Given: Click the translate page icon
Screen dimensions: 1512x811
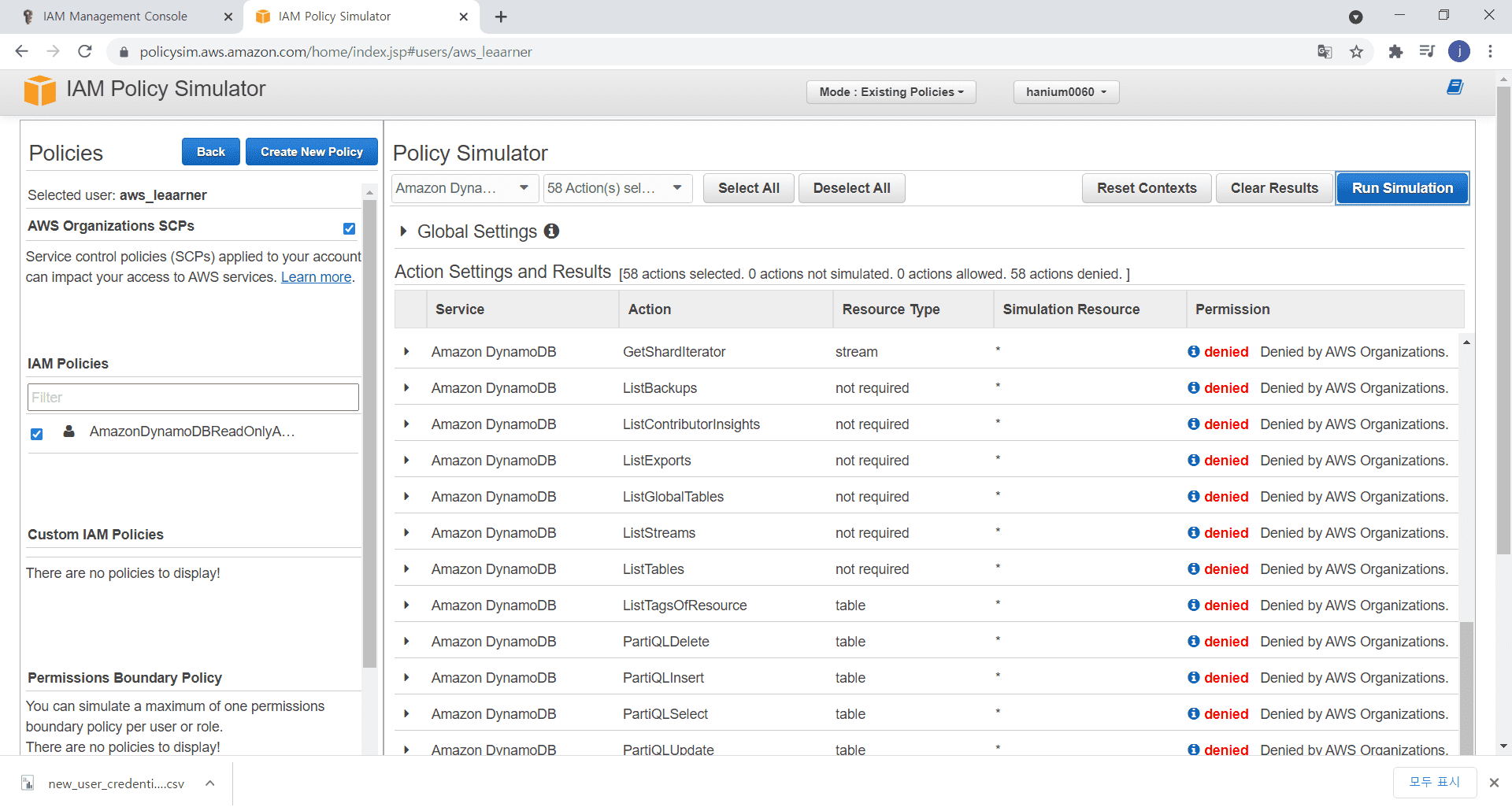Looking at the screenshot, I should pos(1325,52).
